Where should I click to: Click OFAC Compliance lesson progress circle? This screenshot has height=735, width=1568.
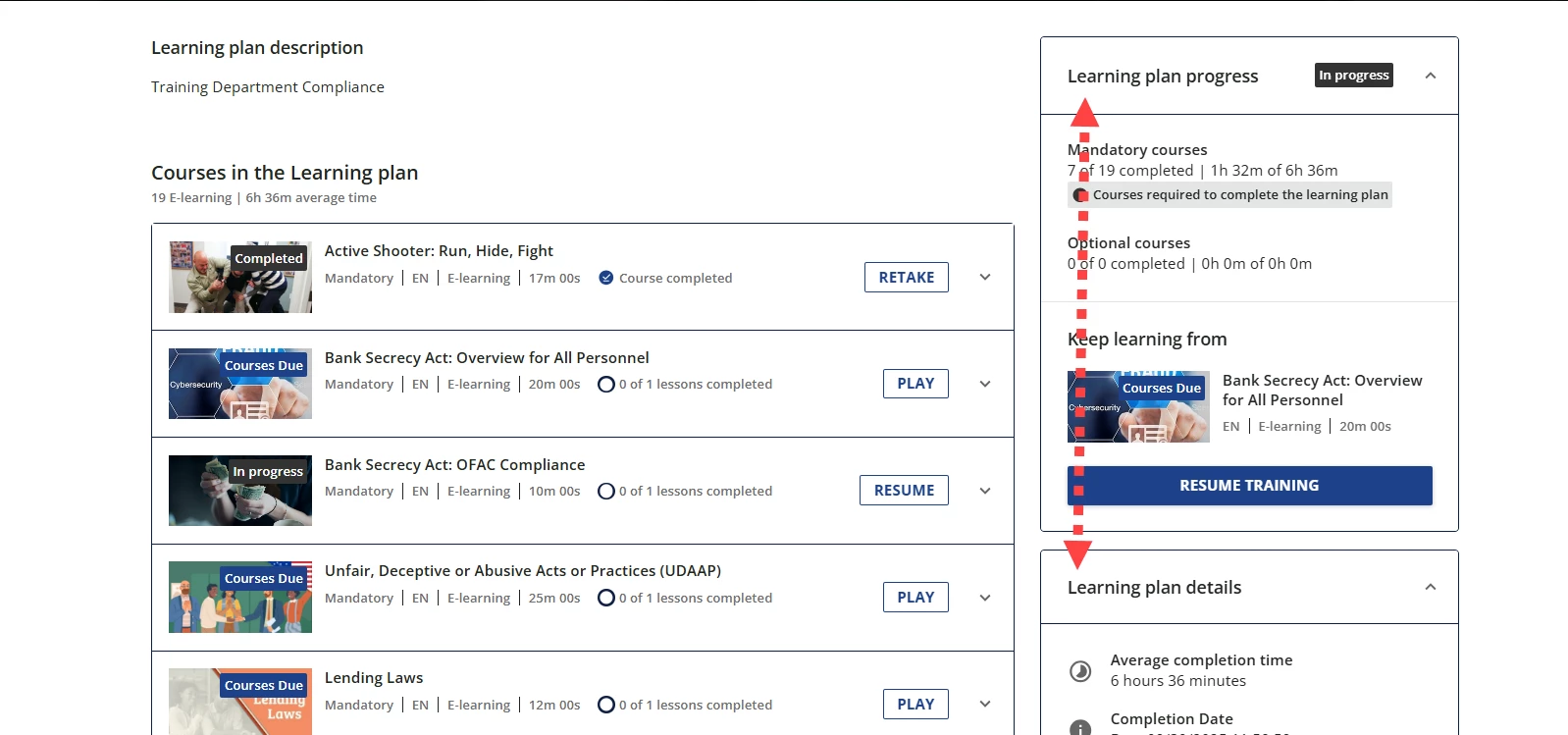606,491
